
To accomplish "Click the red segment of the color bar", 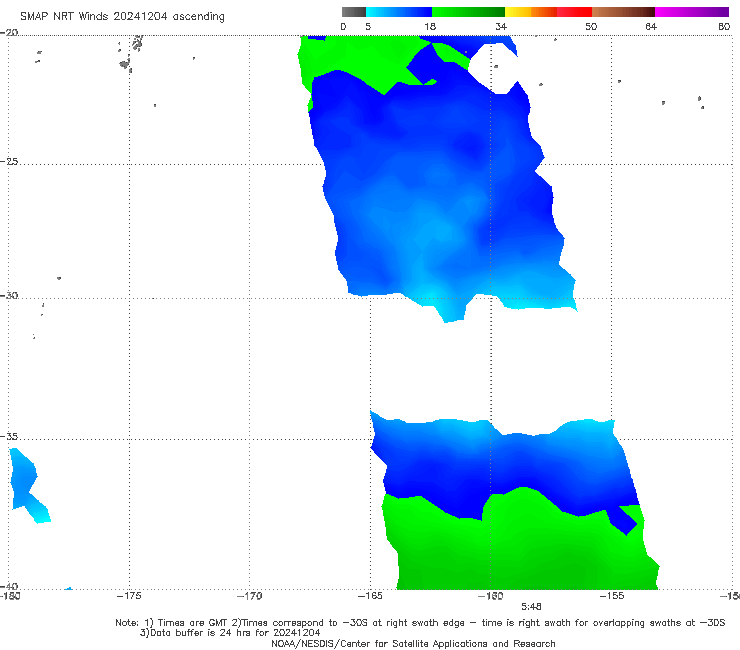I will [x=574, y=12].
